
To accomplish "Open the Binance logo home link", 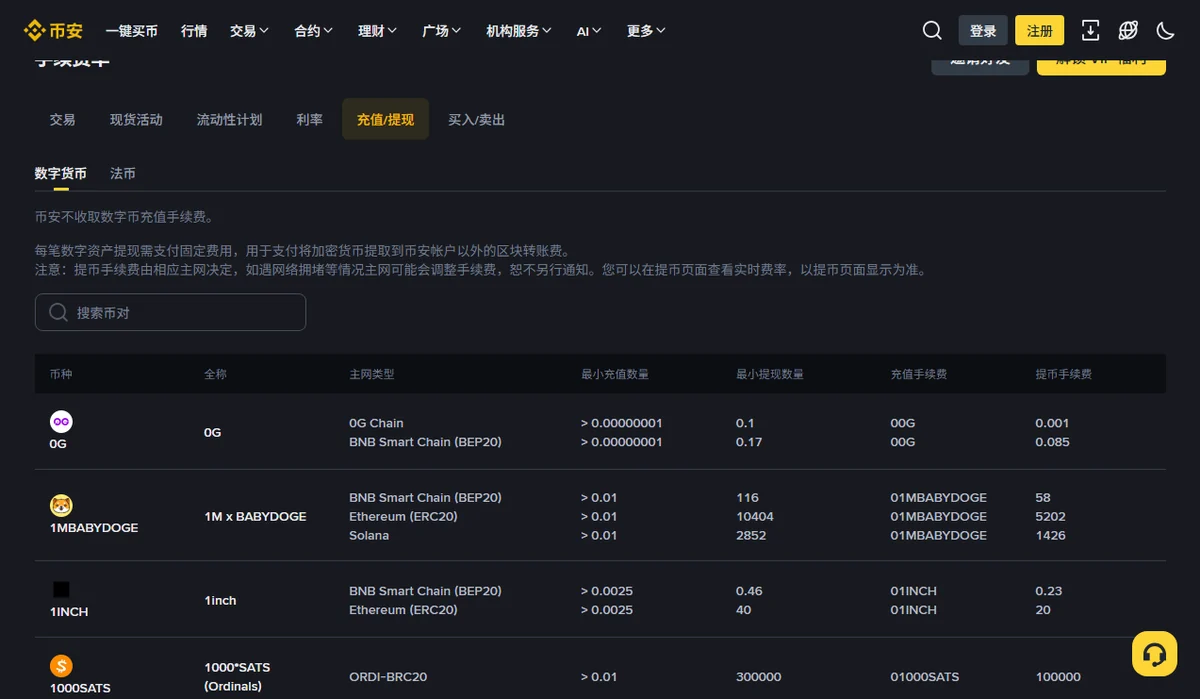I will click(x=53, y=31).
